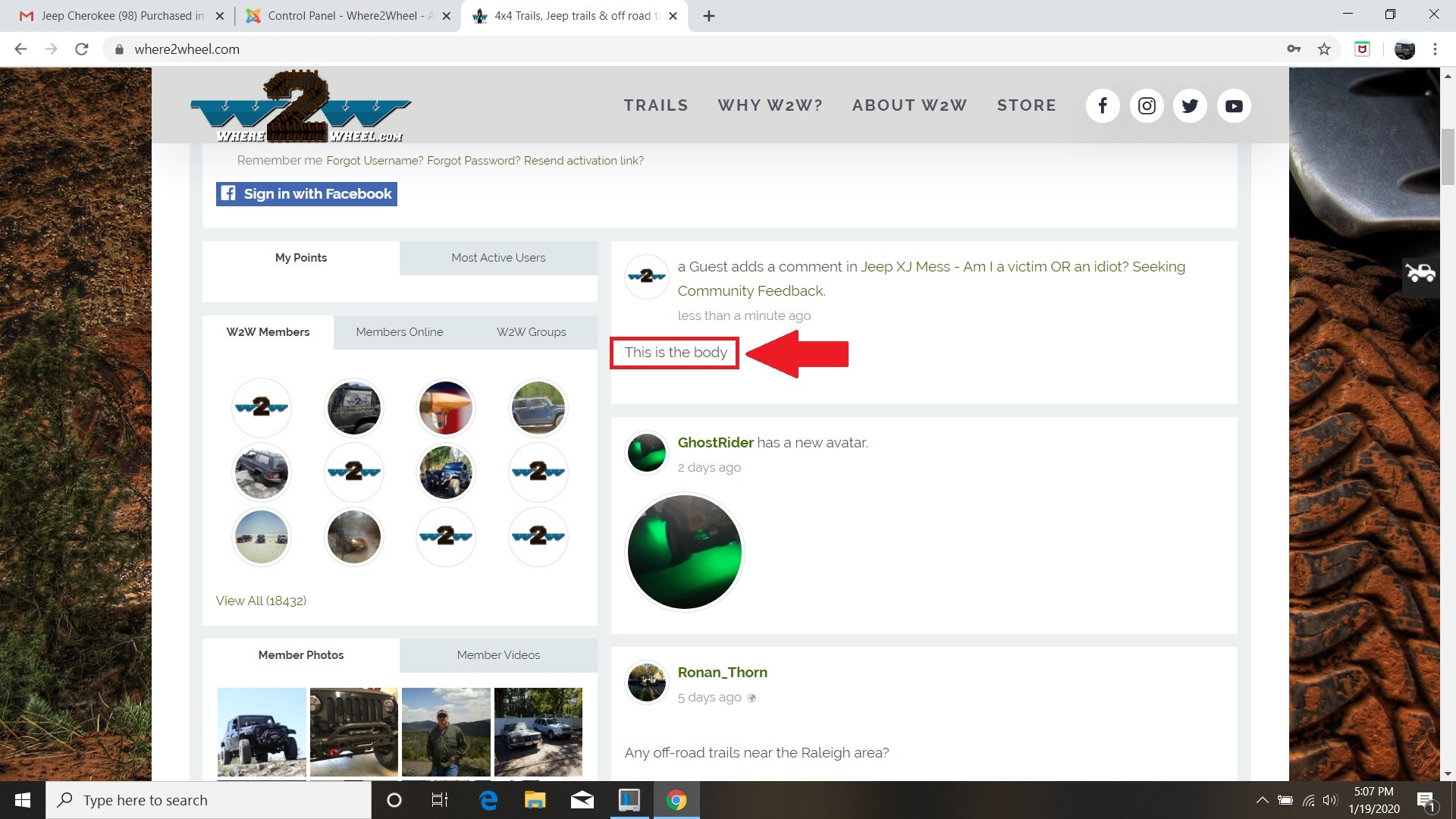The image size is (1456, 819).
Task: Select the Members Online tab
Action: 400,332
